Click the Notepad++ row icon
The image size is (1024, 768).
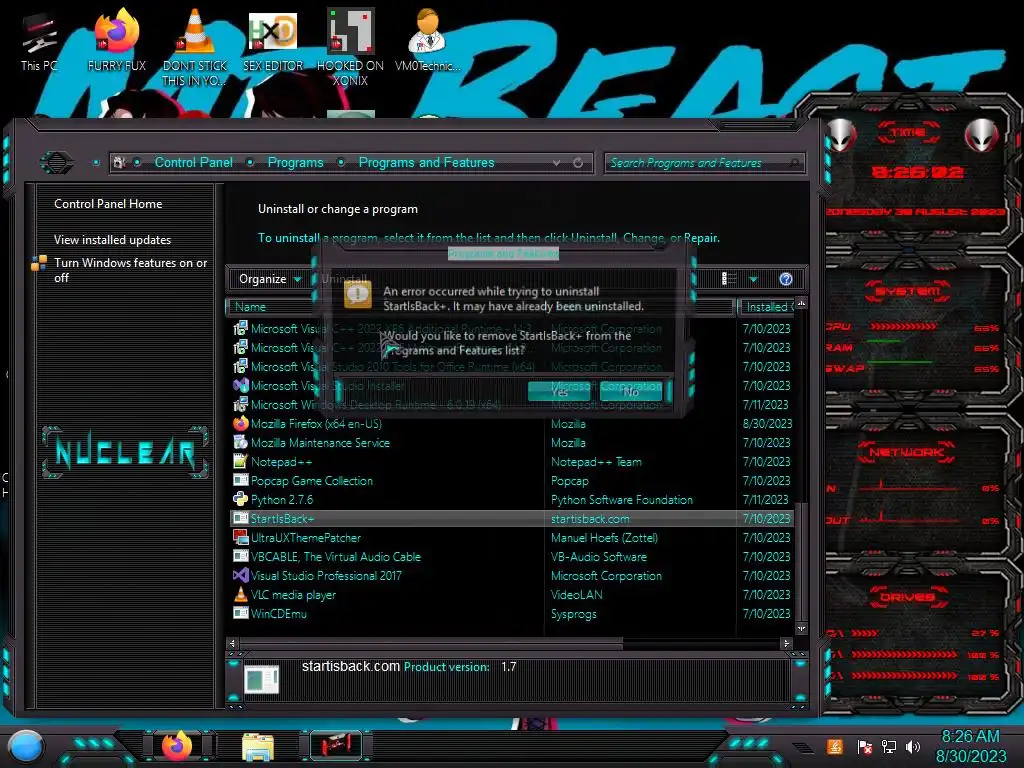240,461
